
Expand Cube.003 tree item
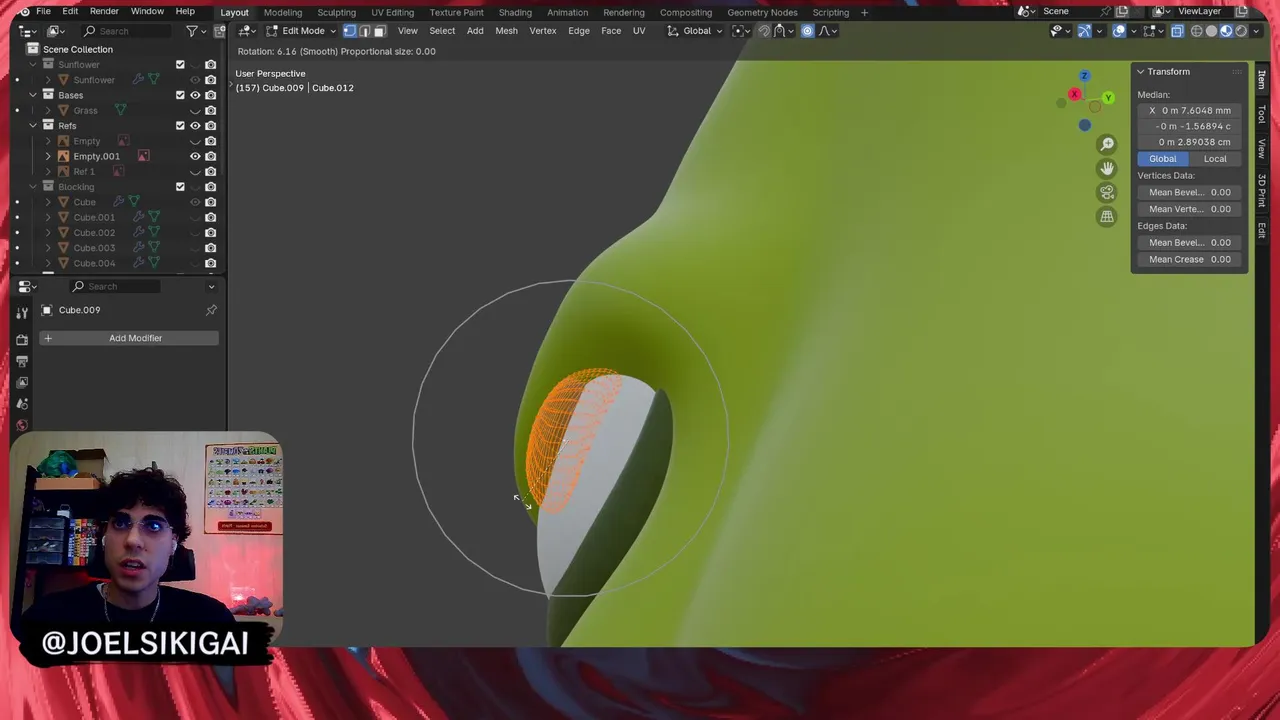tap(48, 248)
